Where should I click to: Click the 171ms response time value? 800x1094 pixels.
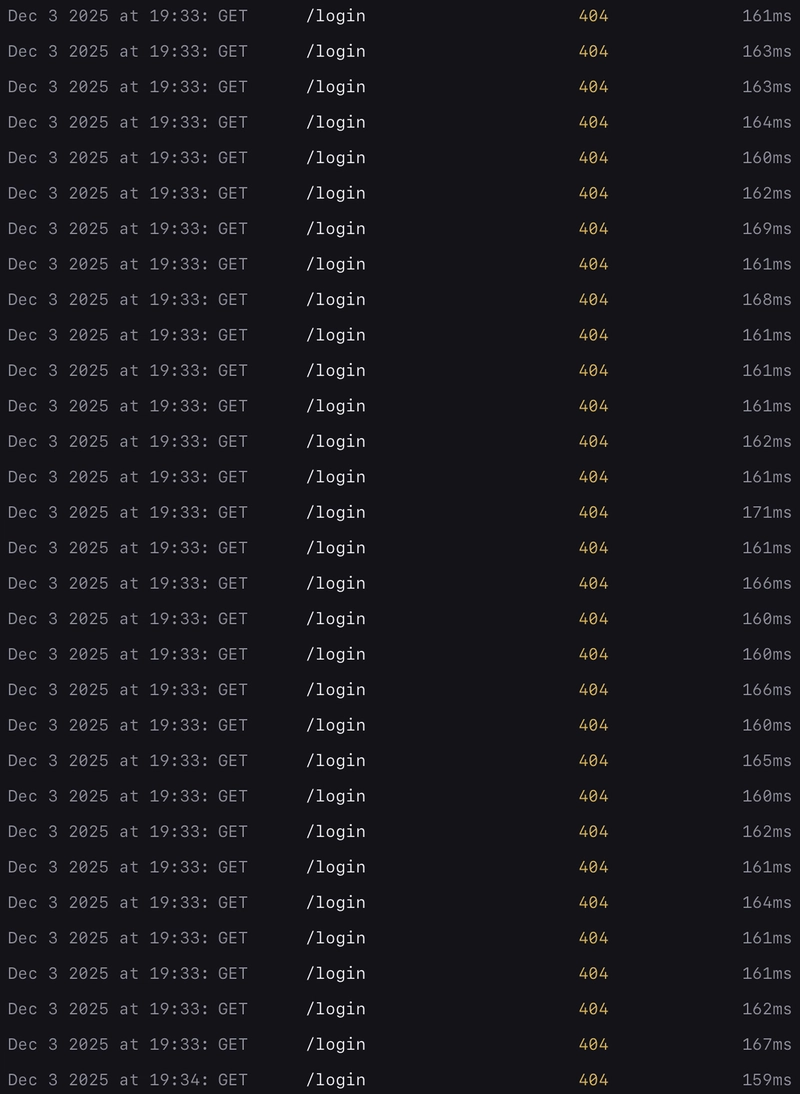[766, 513]
